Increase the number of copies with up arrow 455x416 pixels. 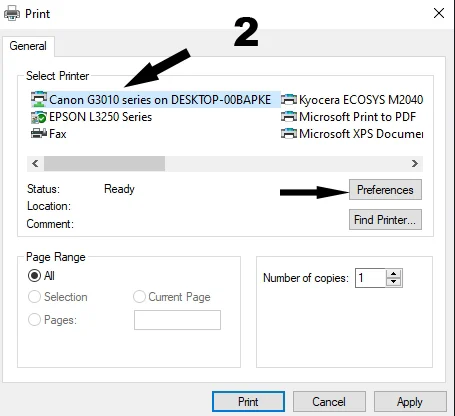click(x=394, y=274)
